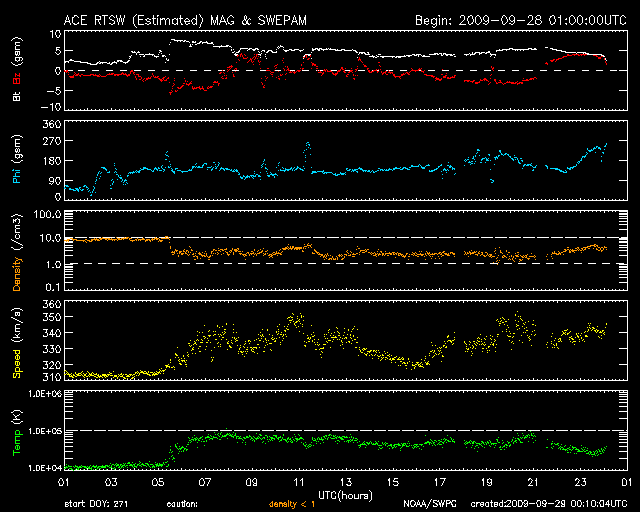640x512 pixels.
Task: Click the "start DOY: 271" footer text
Action: (x=96, y=504)
